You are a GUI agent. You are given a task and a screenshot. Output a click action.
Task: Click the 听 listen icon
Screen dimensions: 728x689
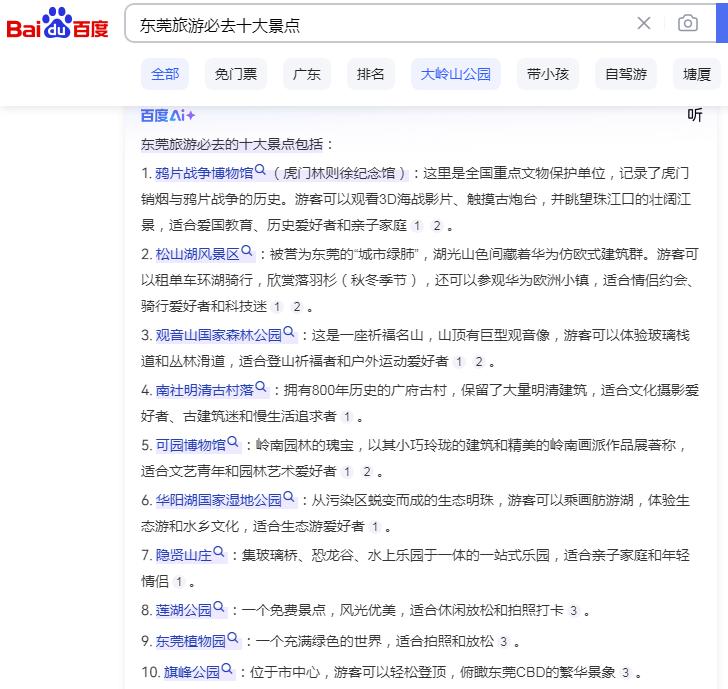coord(695,115)
